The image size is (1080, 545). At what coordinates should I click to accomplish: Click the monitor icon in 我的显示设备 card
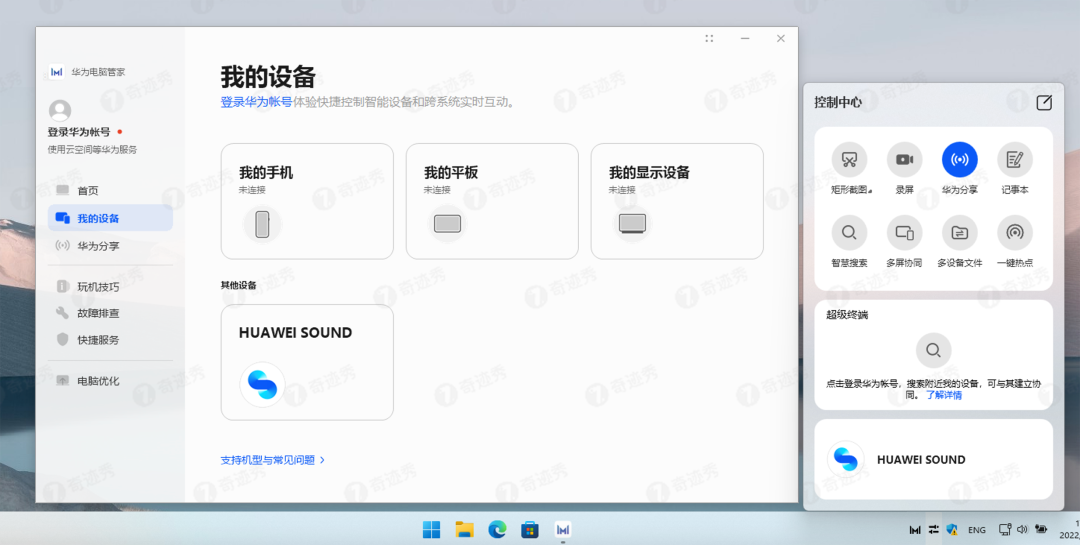632,224
